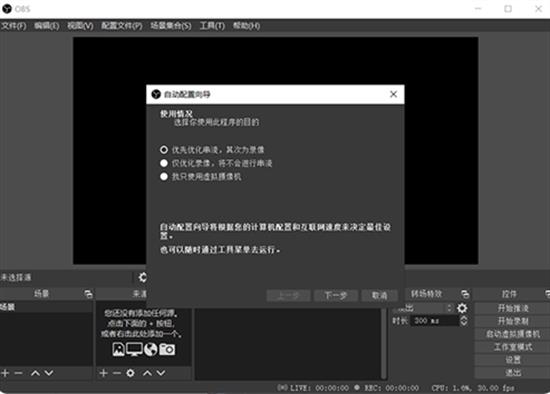Move scene down with arrow icon
550x394 pixels.
click(x=49, y=373)
